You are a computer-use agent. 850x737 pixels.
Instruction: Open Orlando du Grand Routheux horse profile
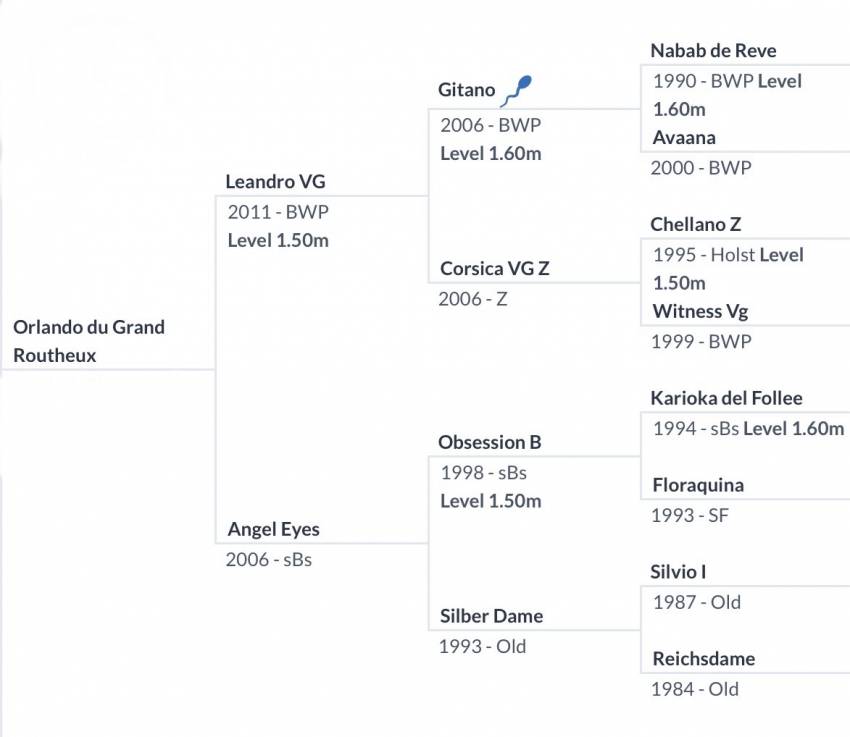click(x=89, y=341)
